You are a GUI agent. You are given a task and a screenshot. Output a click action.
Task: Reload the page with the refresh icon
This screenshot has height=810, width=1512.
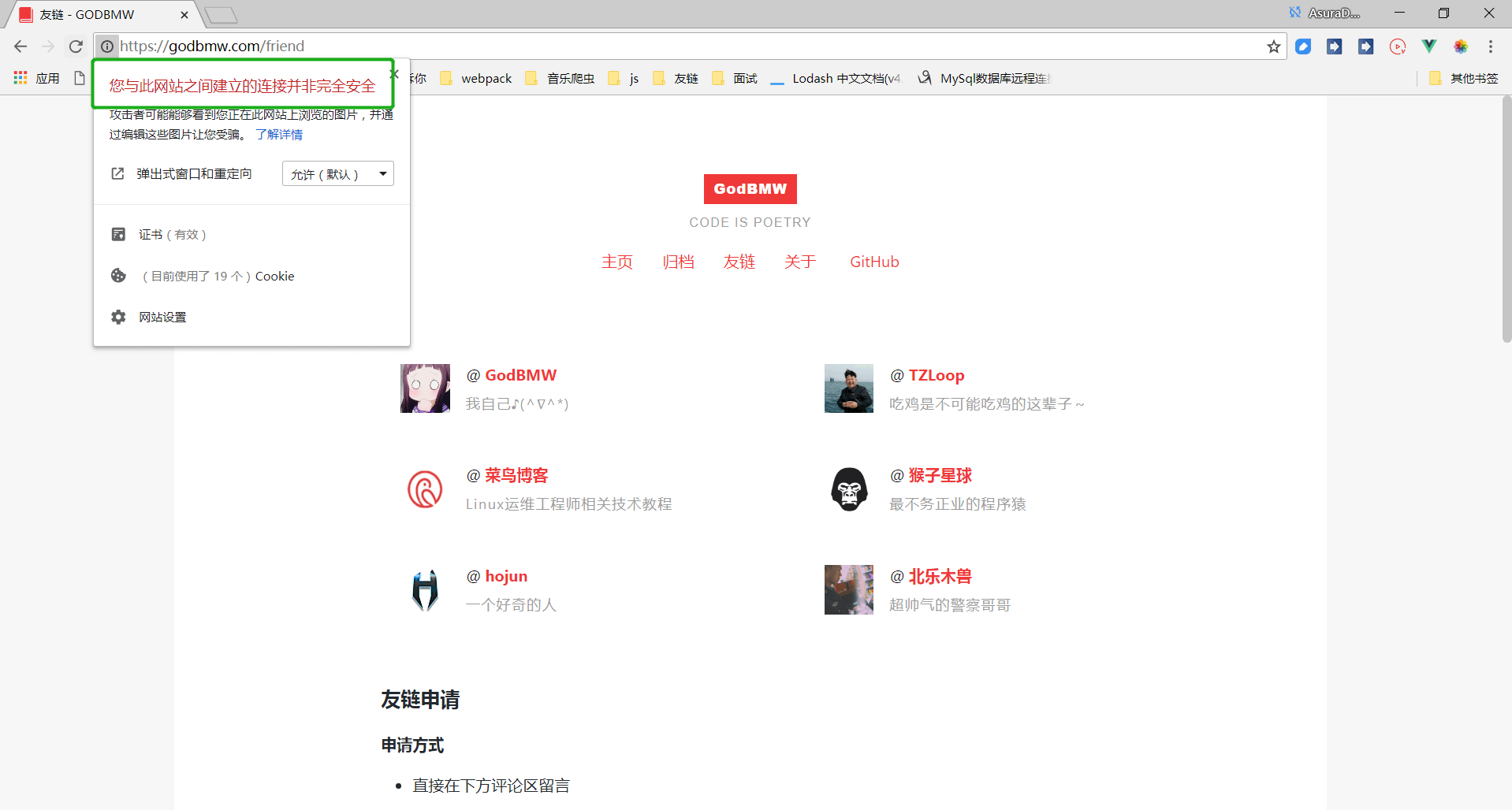[x=76, y=46]
